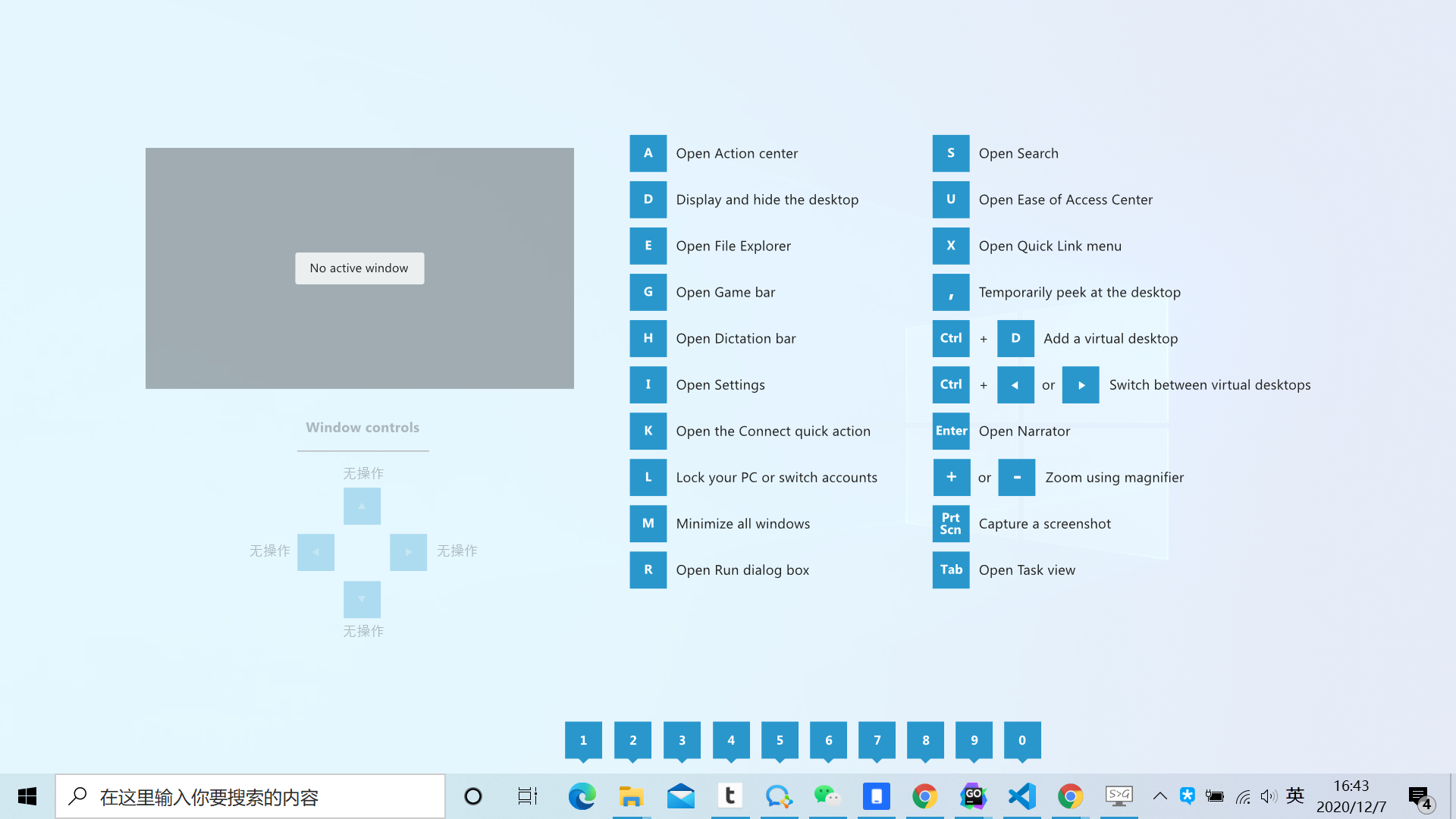This screenshot has width=1456, height=819.
Task: Click the number 0 taskbar shortcut tile
Action: pyautogui.click(x=1021, y=740)
